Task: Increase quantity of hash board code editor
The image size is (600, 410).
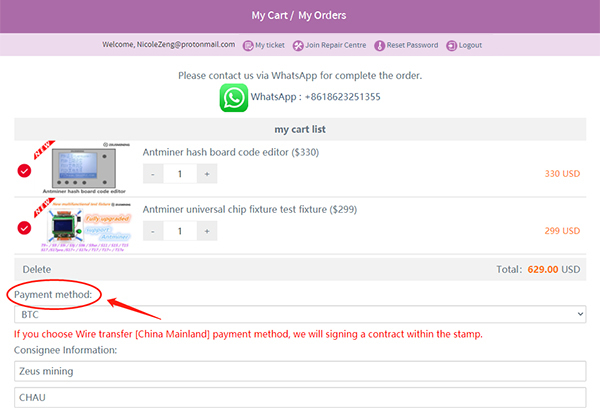Action: (x=207, y=173)
